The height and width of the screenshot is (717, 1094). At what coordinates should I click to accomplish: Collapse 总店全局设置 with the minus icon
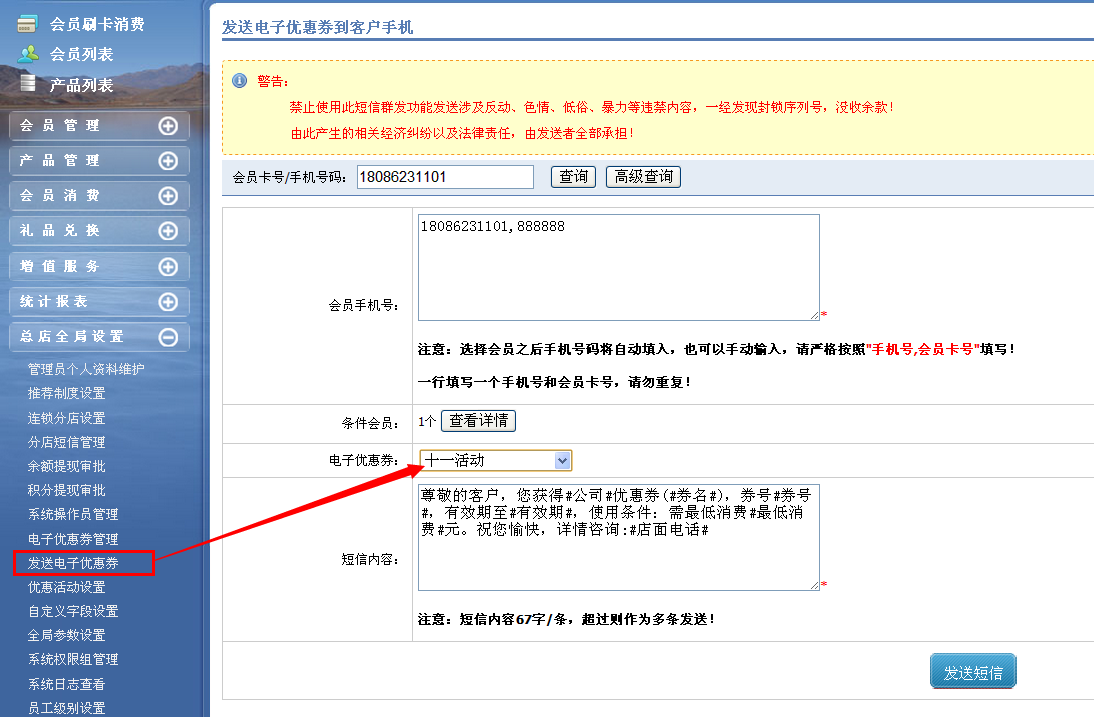(x=168, y=337)
